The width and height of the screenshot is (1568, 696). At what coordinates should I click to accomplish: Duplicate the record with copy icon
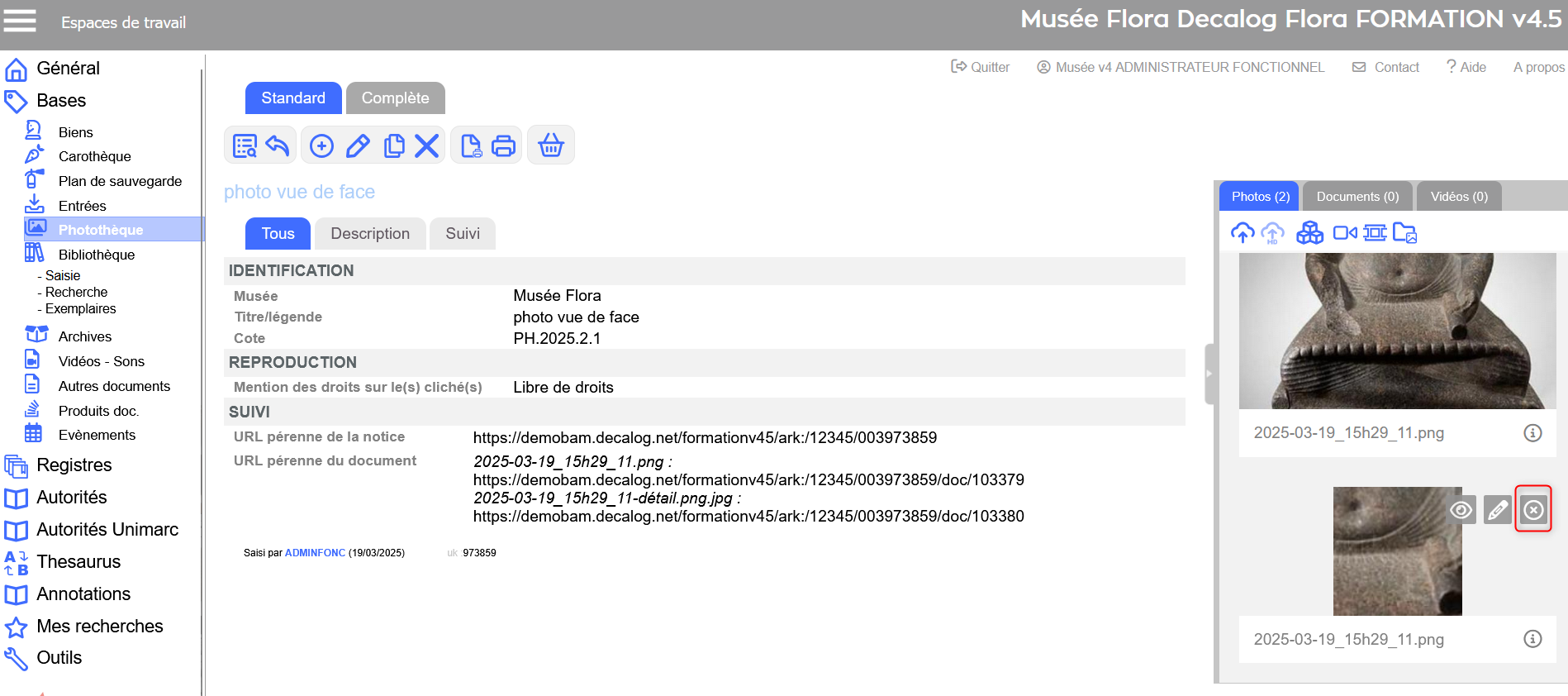[x=394, y=146]
